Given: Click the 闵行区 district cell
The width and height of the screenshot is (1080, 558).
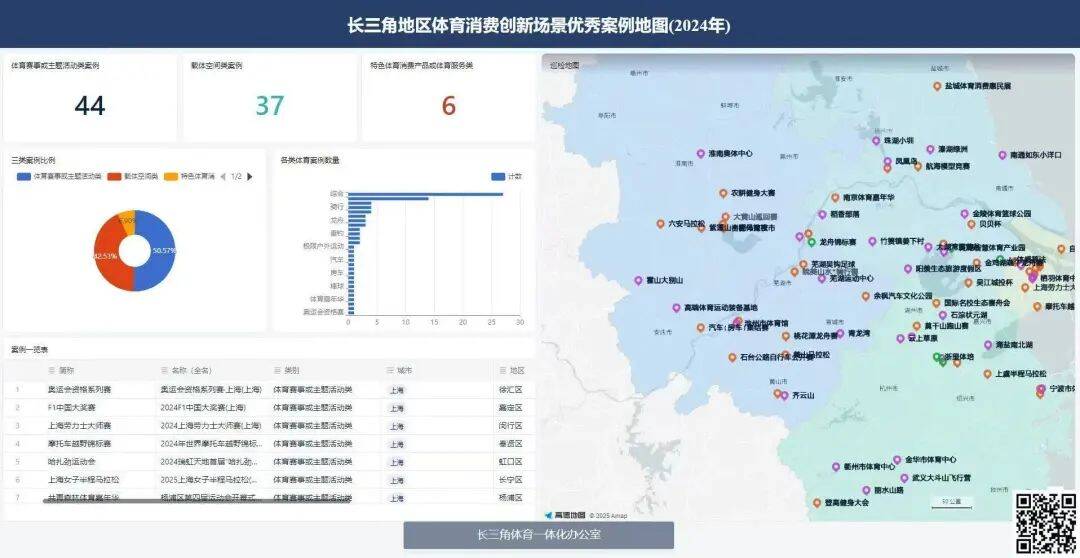Looking at the screenshot, I should 510,426.
